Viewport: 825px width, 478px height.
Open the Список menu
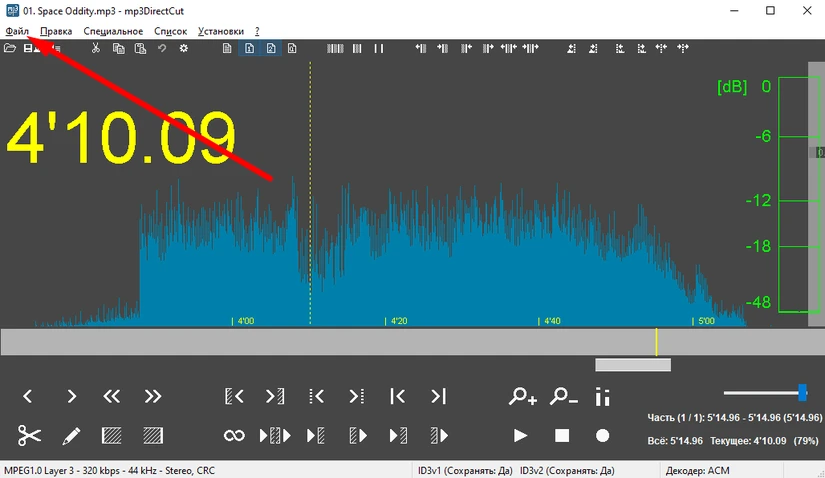[x=170, y=31]
